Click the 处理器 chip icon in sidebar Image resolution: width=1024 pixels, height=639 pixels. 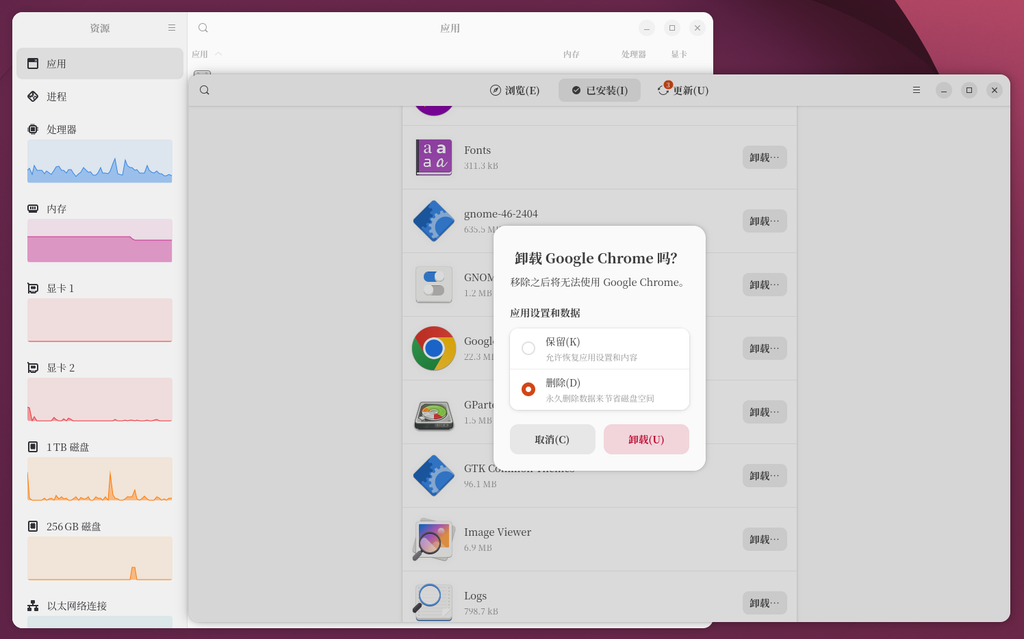point(33,129)
